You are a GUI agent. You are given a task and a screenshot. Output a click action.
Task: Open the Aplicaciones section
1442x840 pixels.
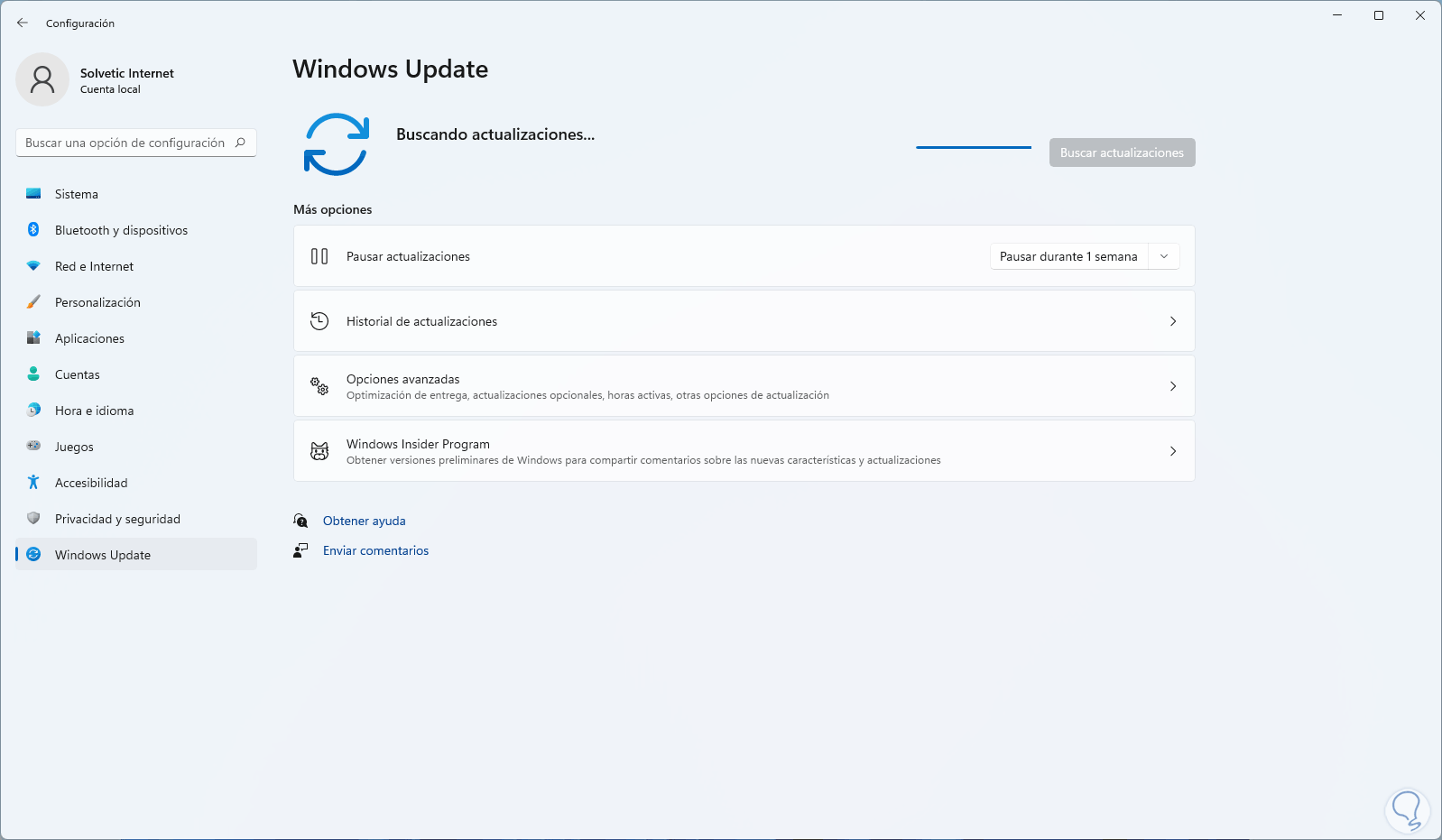pyautogui.click(x=136, y=338)
